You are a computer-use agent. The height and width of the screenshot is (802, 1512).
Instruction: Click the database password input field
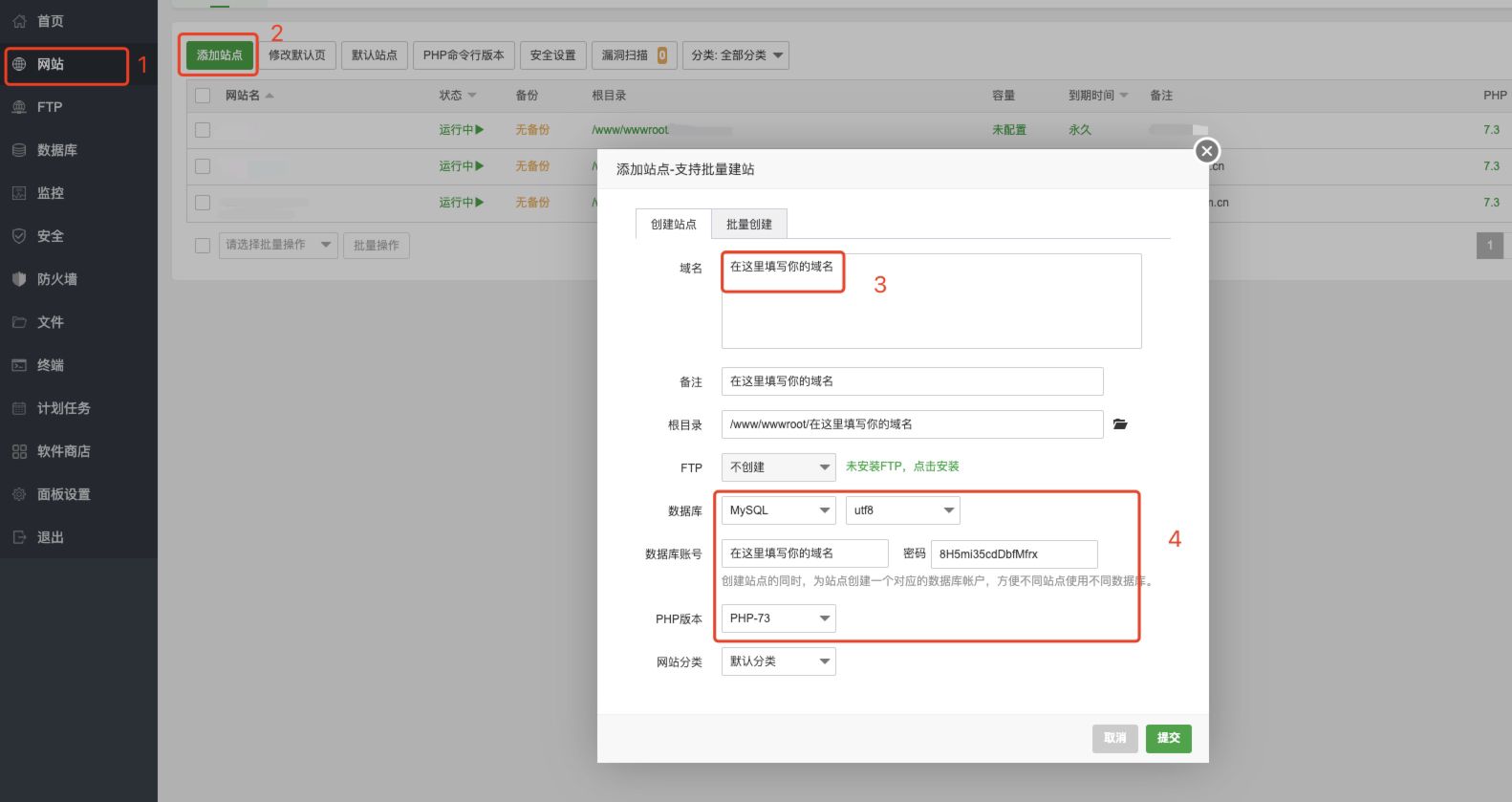pos(1013,554)
